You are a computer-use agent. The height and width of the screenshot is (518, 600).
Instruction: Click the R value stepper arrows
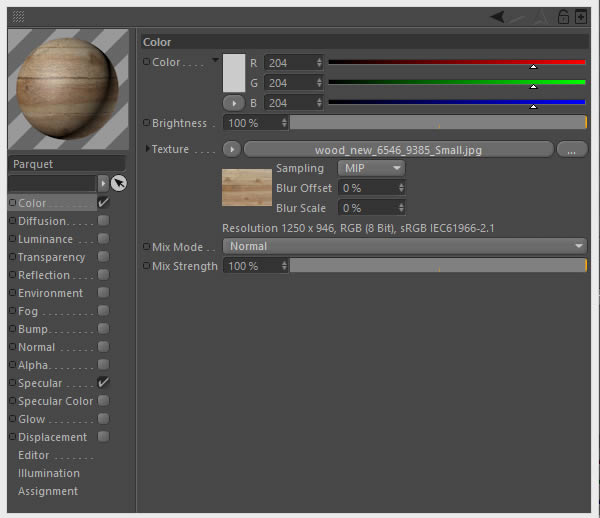pyautogui.click(x=319, y=63)
